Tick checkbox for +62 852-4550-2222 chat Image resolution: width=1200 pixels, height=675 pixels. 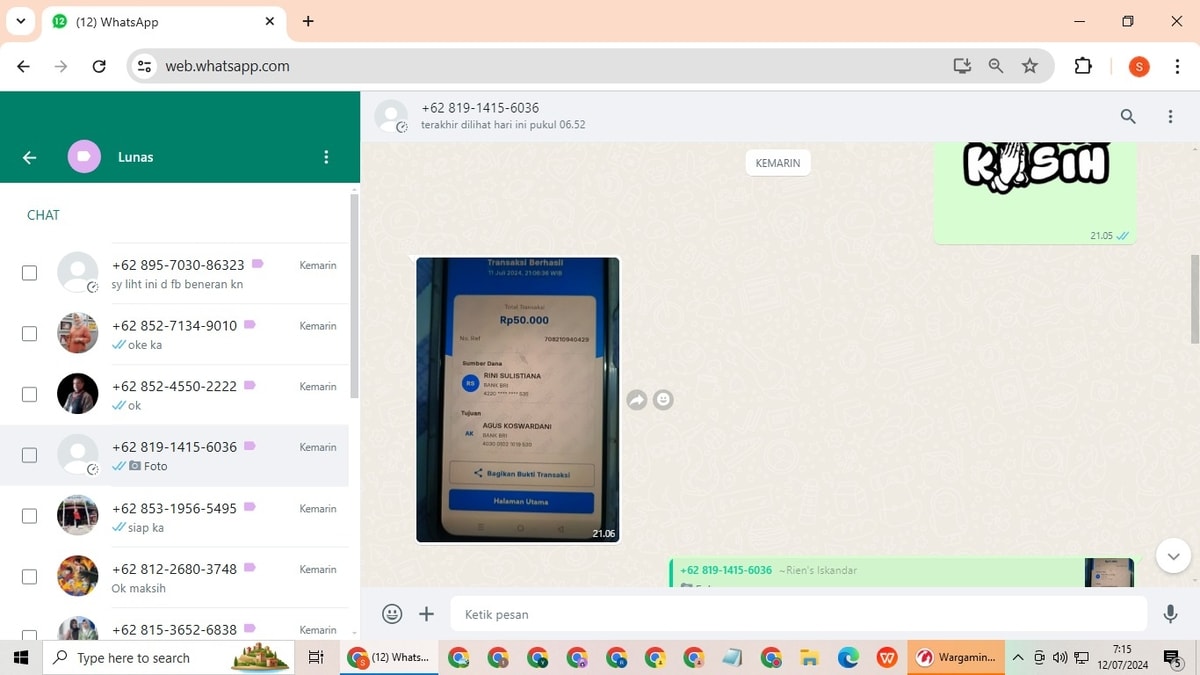[29, 394]
